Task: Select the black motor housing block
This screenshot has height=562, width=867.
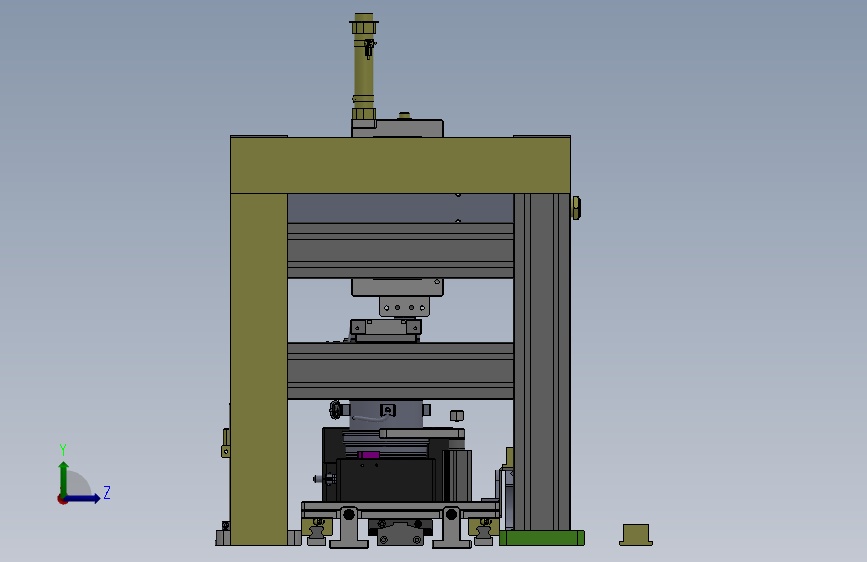Action: pos(386,480)
